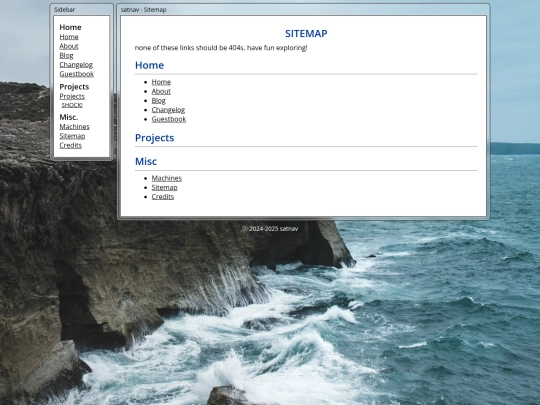Click the Machines link in the sitemap list

click(x=167, y=178)
